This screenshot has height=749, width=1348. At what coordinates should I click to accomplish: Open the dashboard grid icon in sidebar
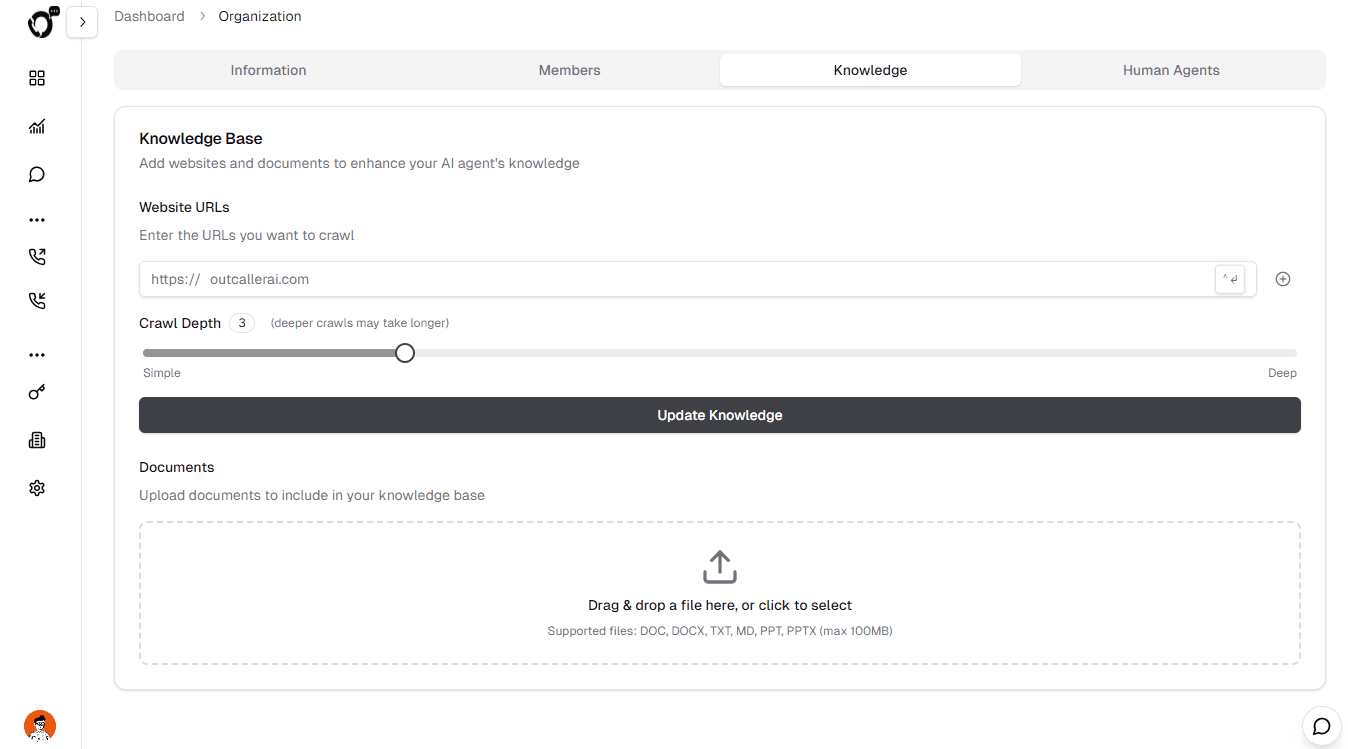pos(37,78)
